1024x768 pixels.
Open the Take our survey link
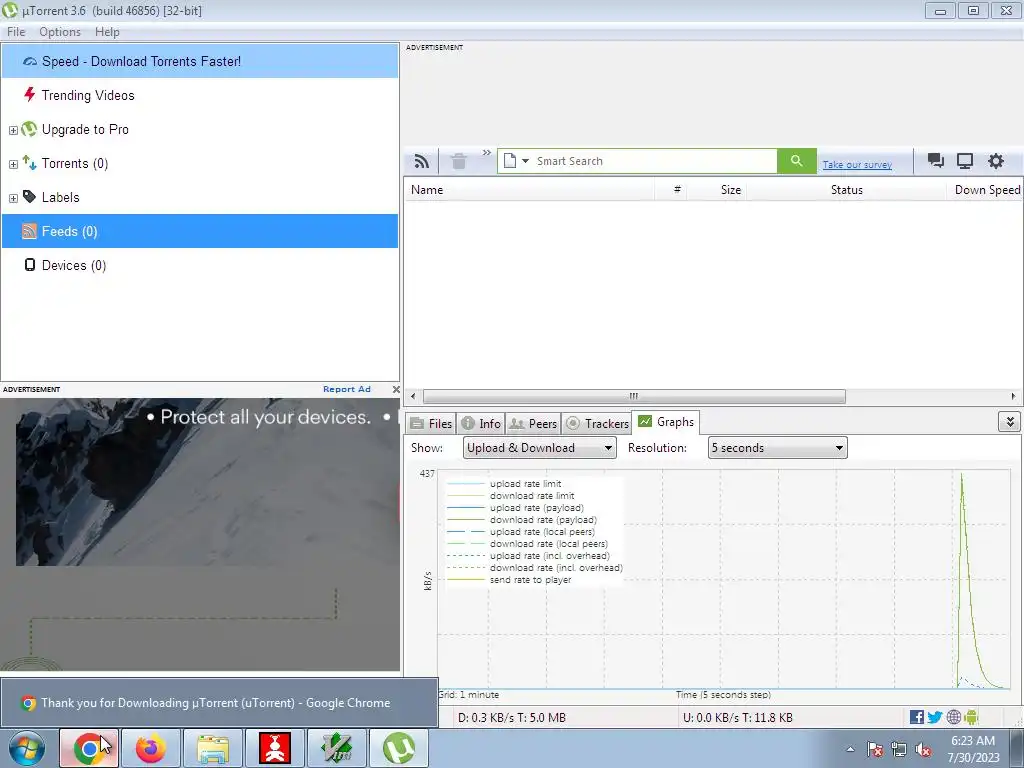pos(857,165)
